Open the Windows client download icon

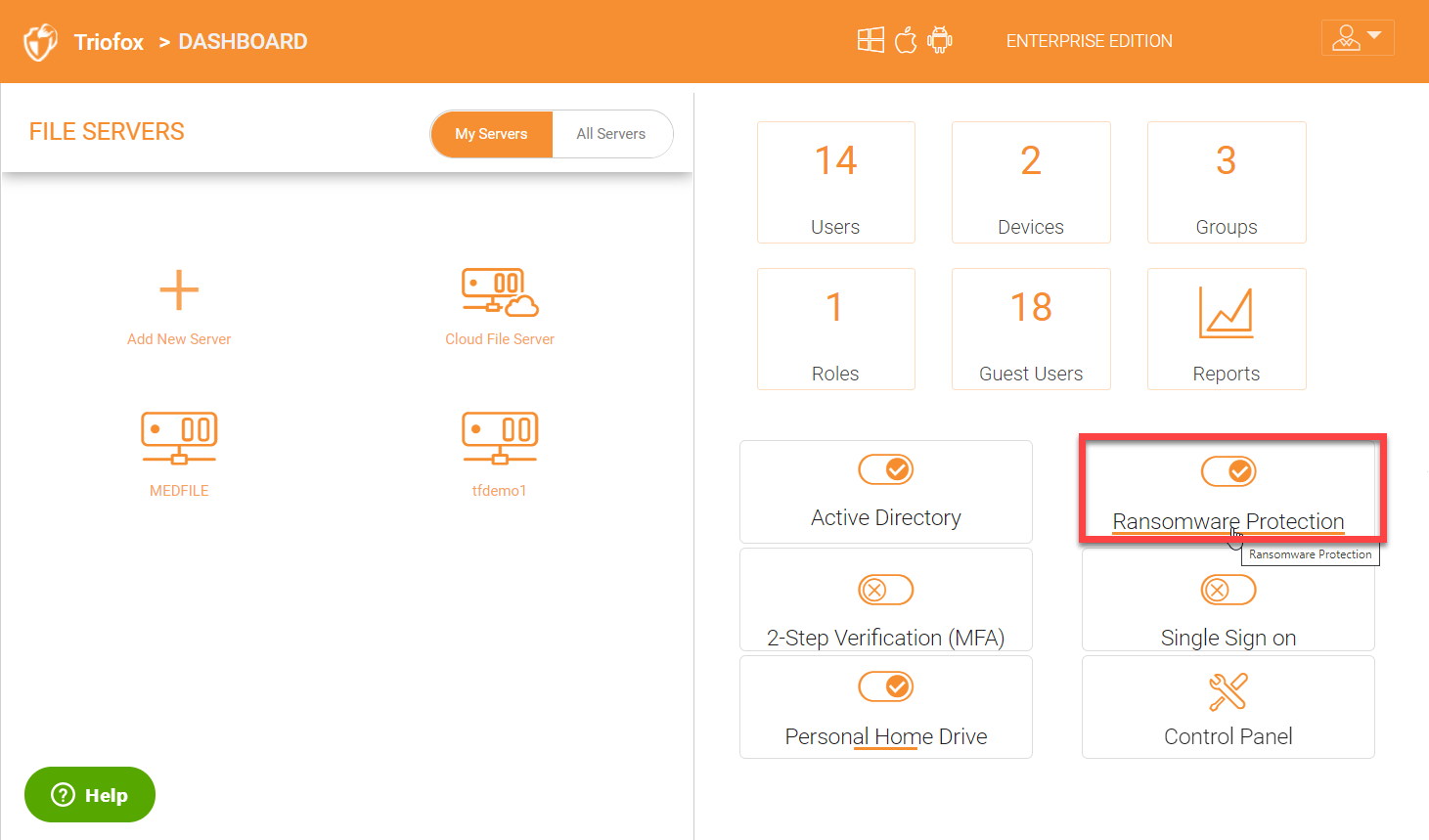coord(871,40)
